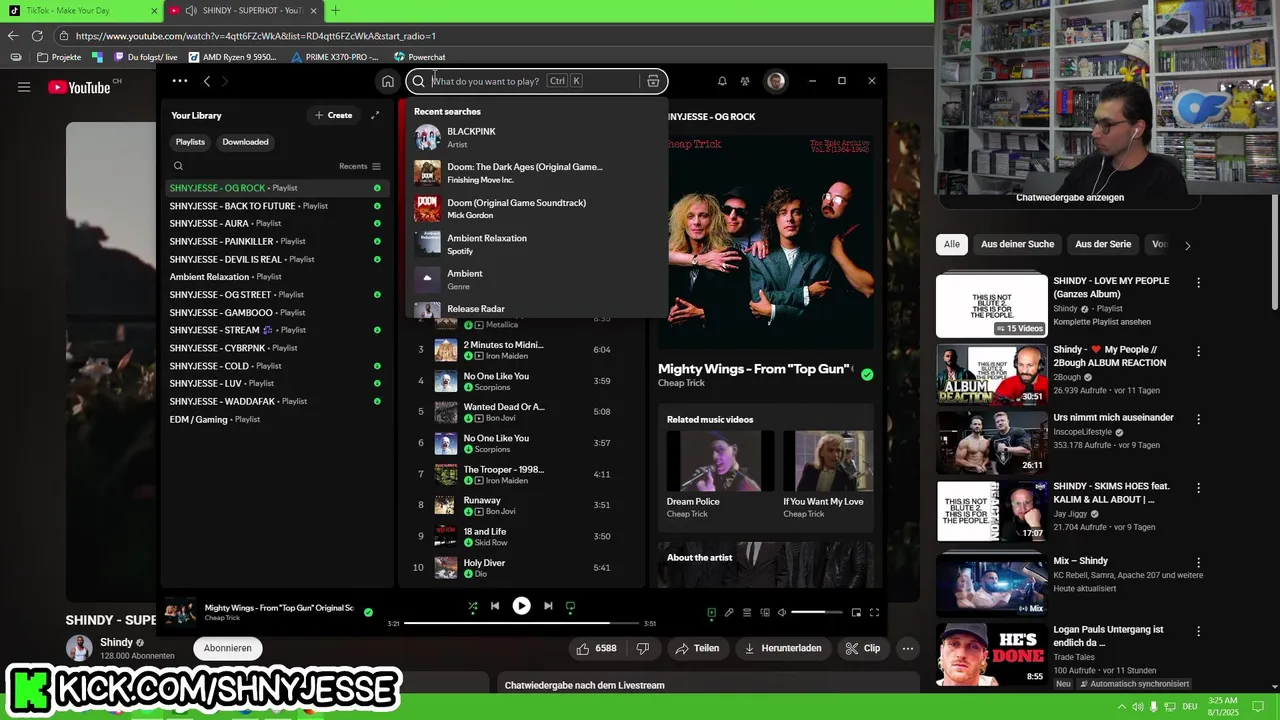Open options for Logan Pauls Untergang video
This screenshot has height=720, width=1280.
1198,632
